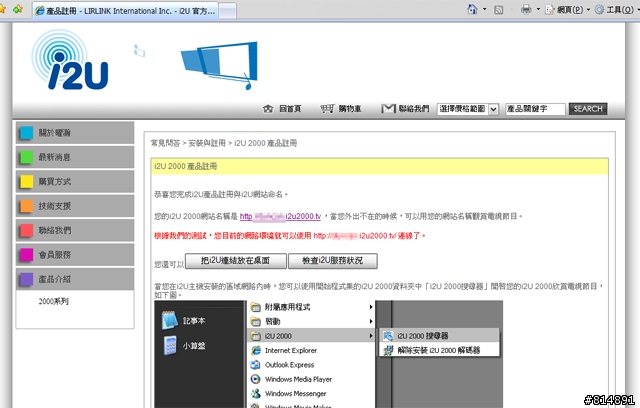
Task: Click 把i2U連結放在桌面 button
Action: pyautogui.click(x=236, y=261)
